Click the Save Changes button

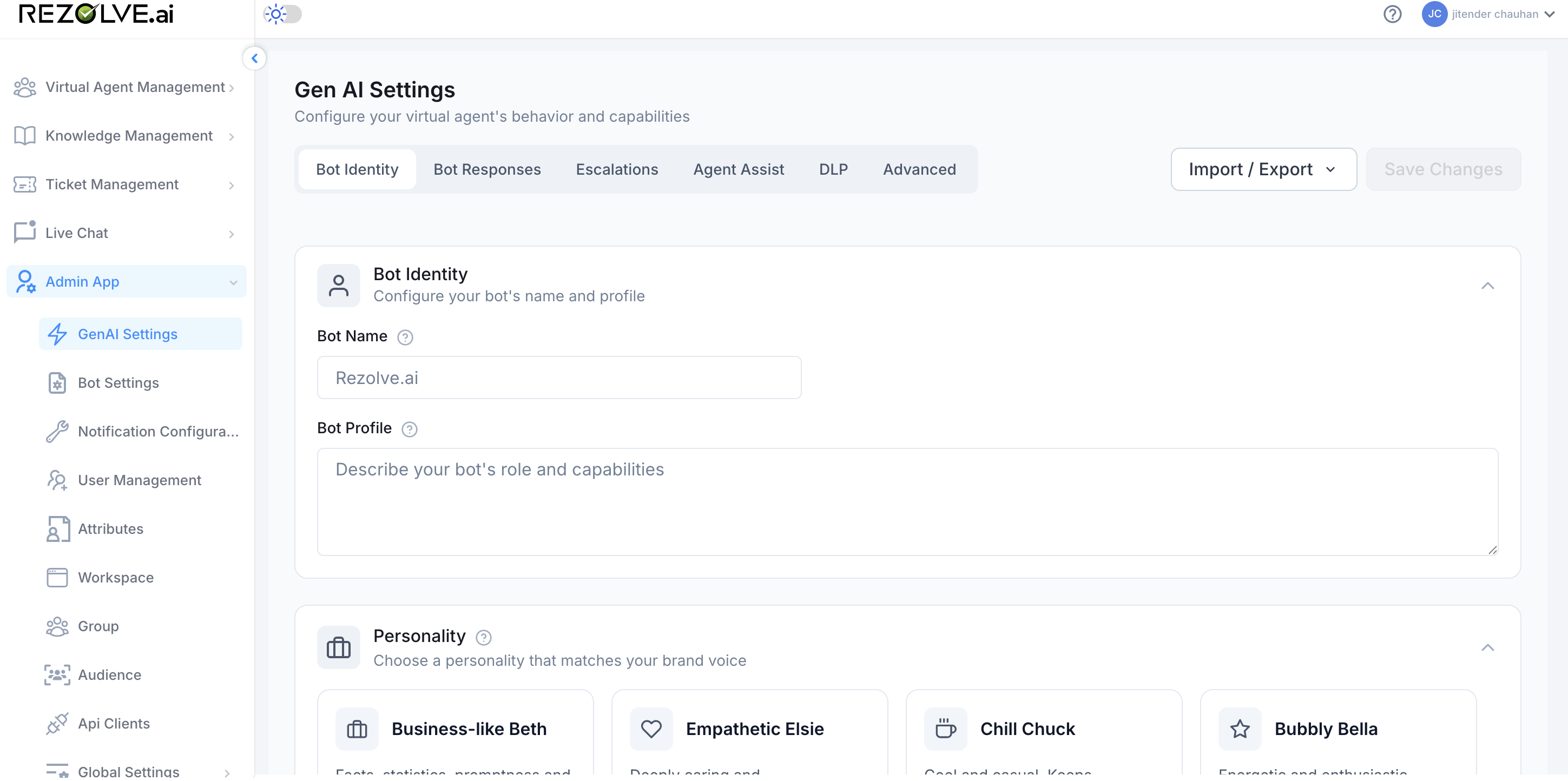[1443, 169]
